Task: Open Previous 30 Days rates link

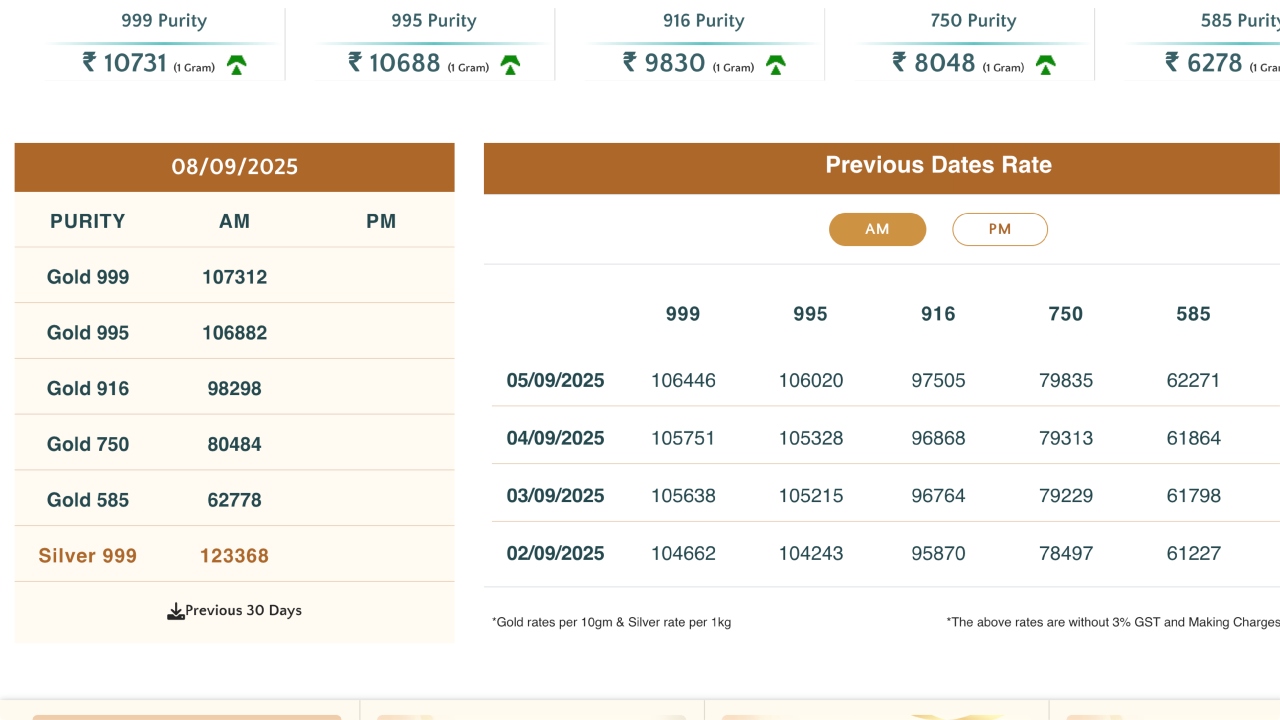Action: (x=243, y=611)
